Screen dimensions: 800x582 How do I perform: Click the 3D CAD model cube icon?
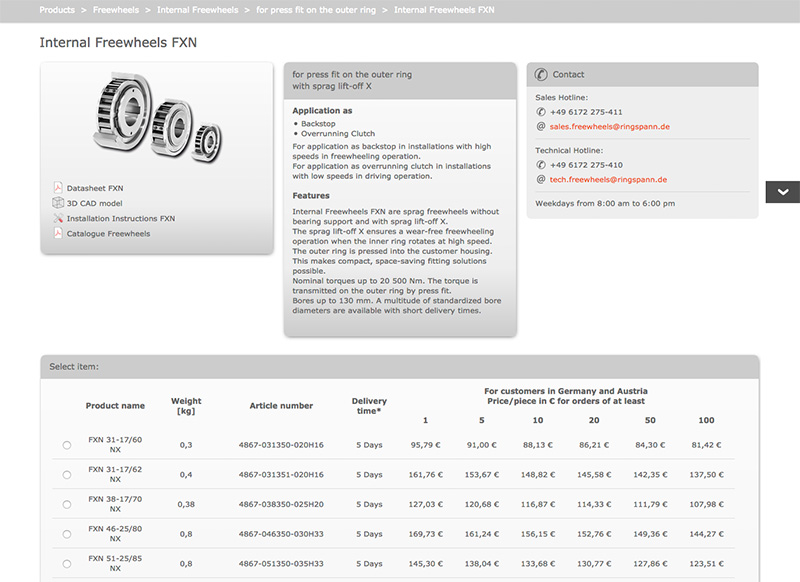coord(58,203)
